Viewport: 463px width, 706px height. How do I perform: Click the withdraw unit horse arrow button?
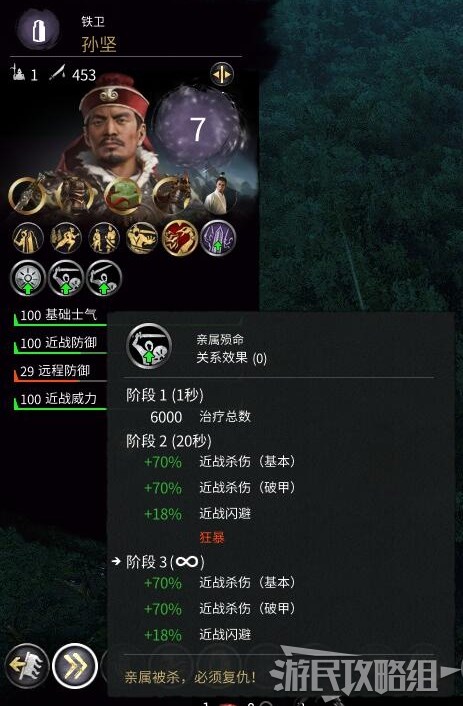(27, 666)
